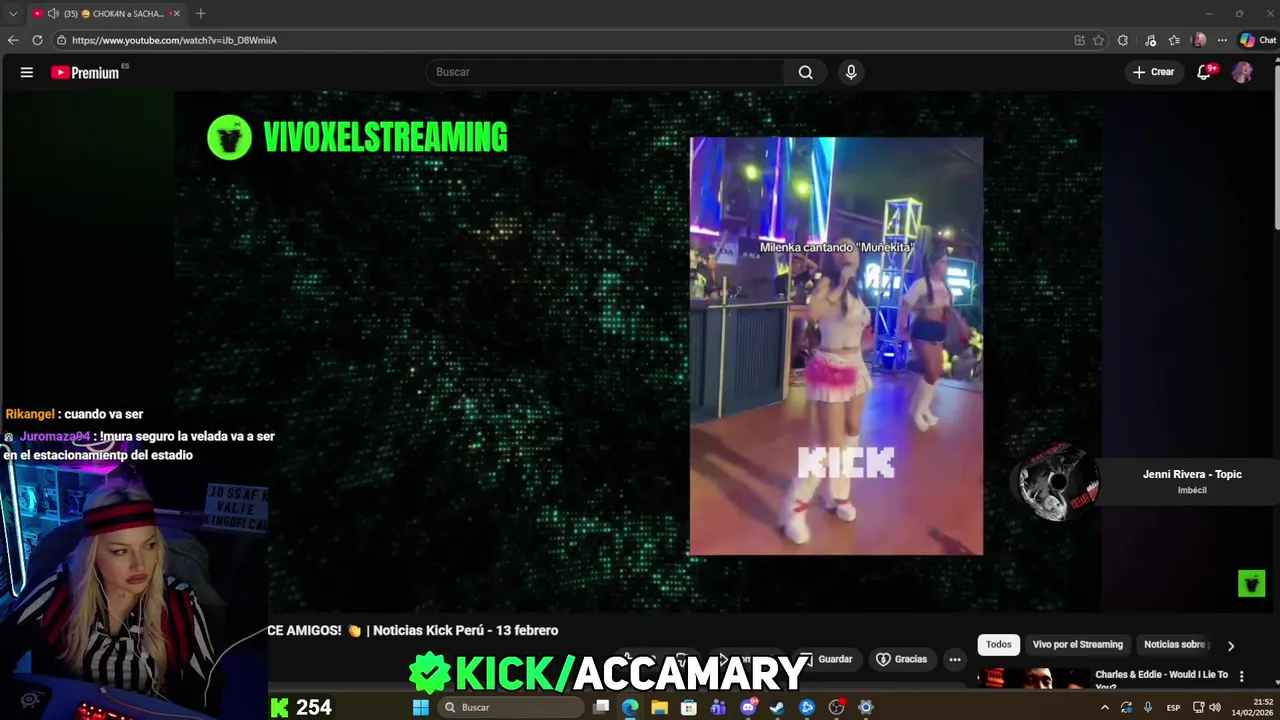Open the browser extensions puzzle icon
1280x720 pixels.
1123,40
